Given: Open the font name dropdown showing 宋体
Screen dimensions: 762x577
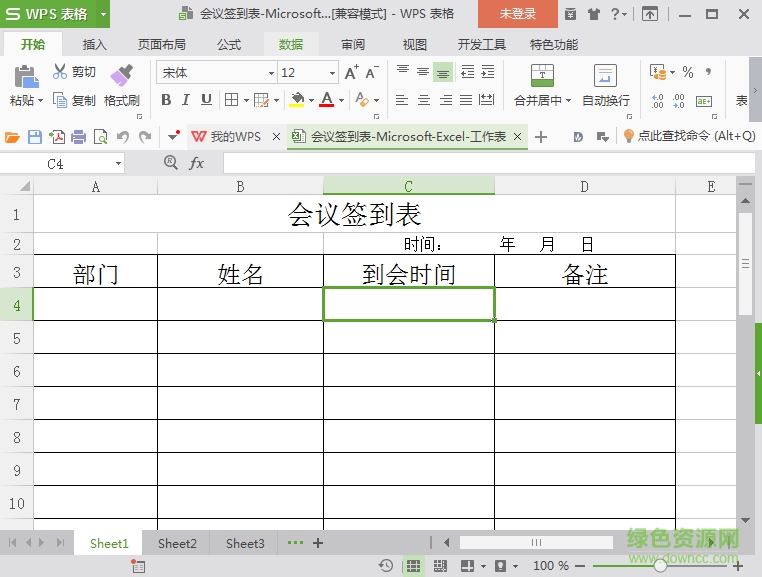Looking at the screenshot, I should [x=271, y=73].
